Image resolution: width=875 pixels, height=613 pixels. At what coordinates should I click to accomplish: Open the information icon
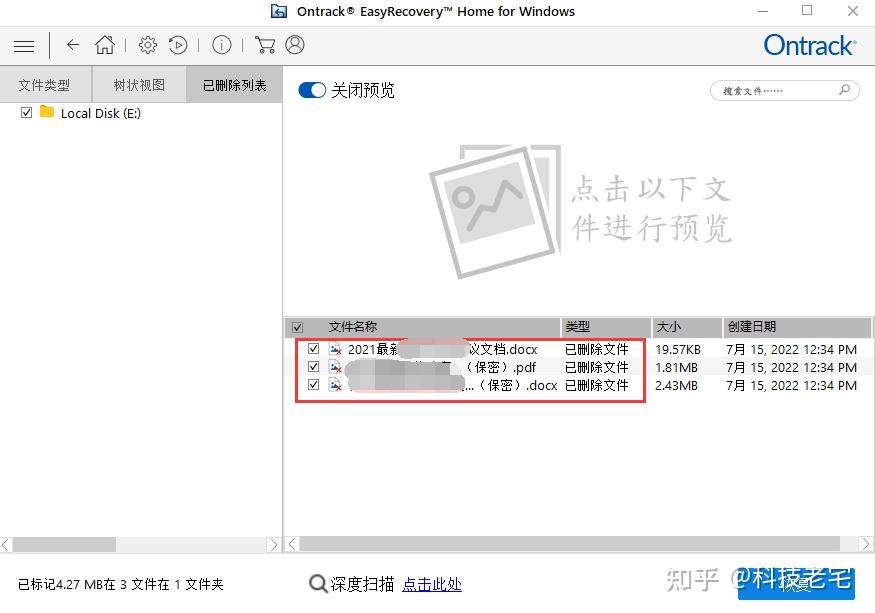(222, 45)
